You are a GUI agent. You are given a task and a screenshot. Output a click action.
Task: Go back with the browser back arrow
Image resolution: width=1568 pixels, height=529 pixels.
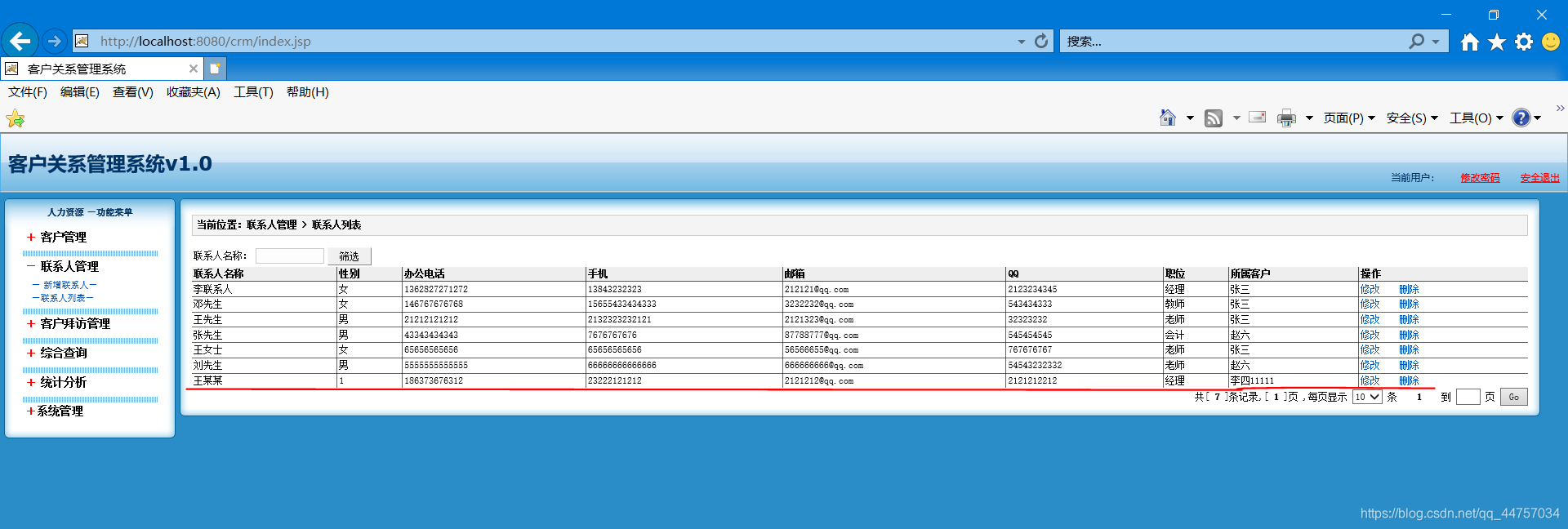pos(20,41)
